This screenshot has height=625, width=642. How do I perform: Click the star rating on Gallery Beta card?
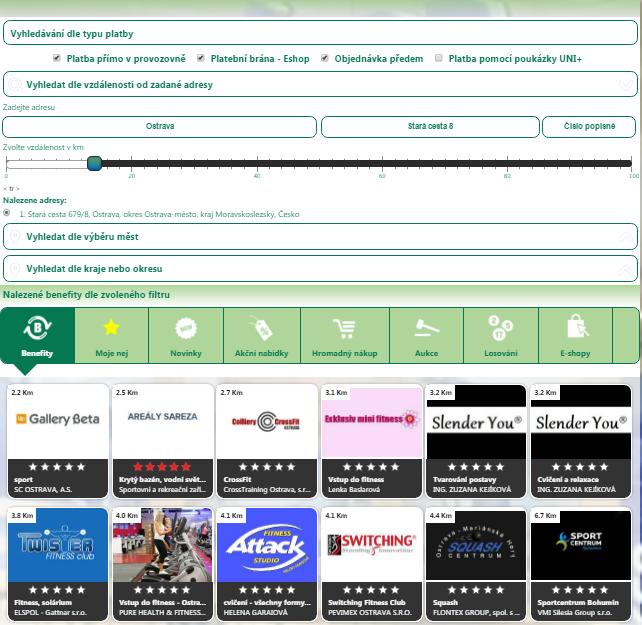57,466
